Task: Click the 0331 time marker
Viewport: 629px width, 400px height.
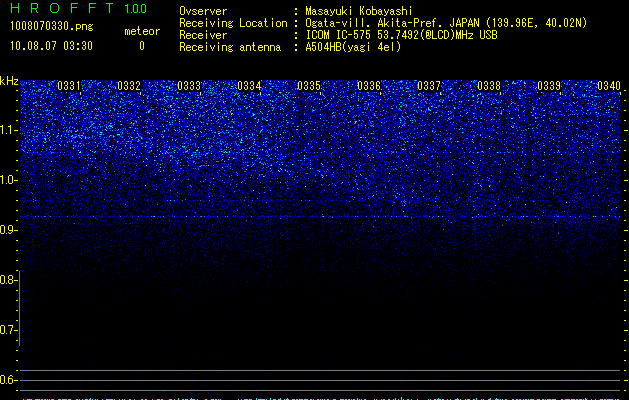Action: click(x=69, y=86)
